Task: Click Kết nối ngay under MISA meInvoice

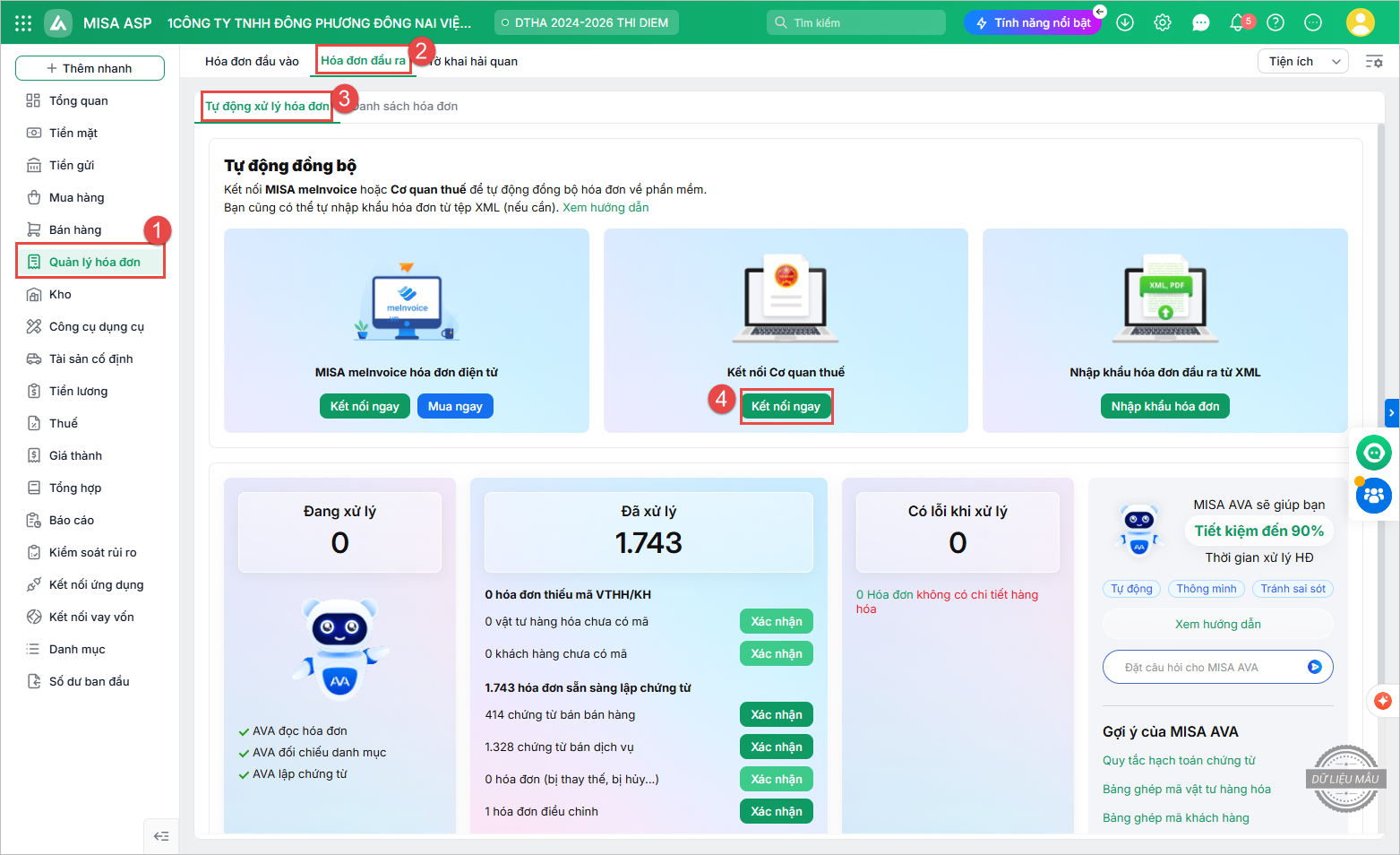Action: point(365,406)
